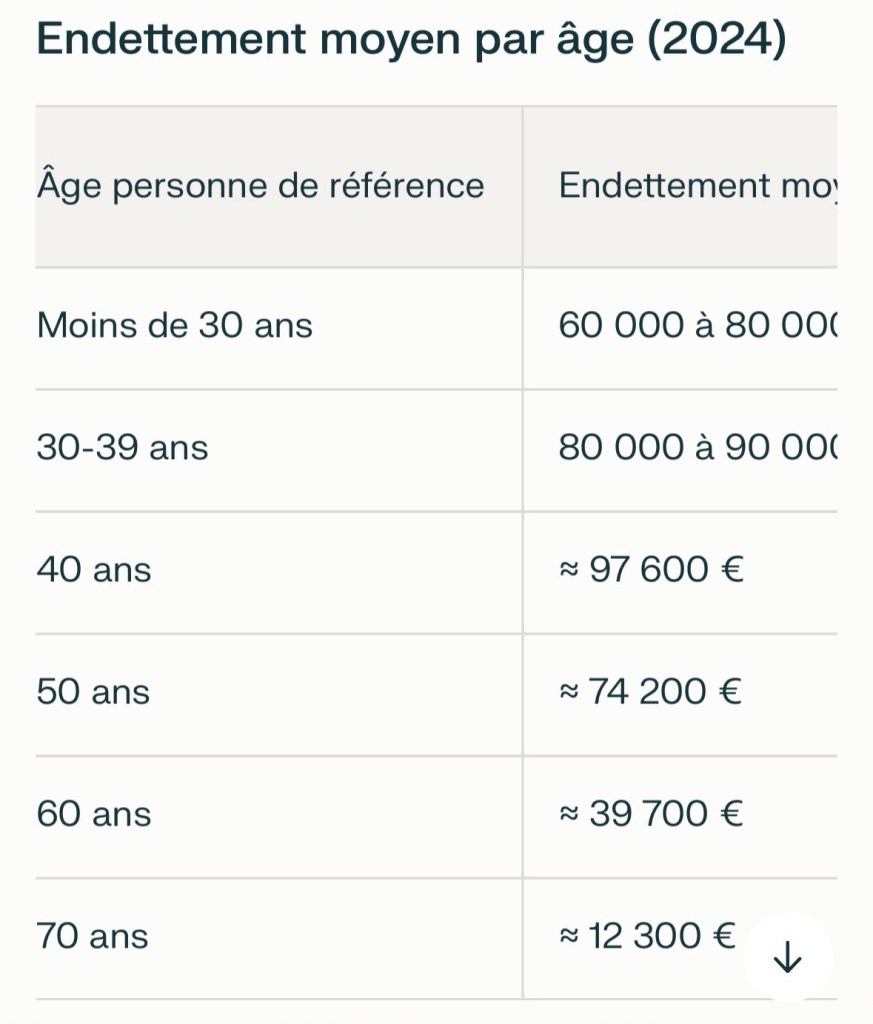
Task: Click the Endettement moyen column header
Action: [x=698, y=186]
